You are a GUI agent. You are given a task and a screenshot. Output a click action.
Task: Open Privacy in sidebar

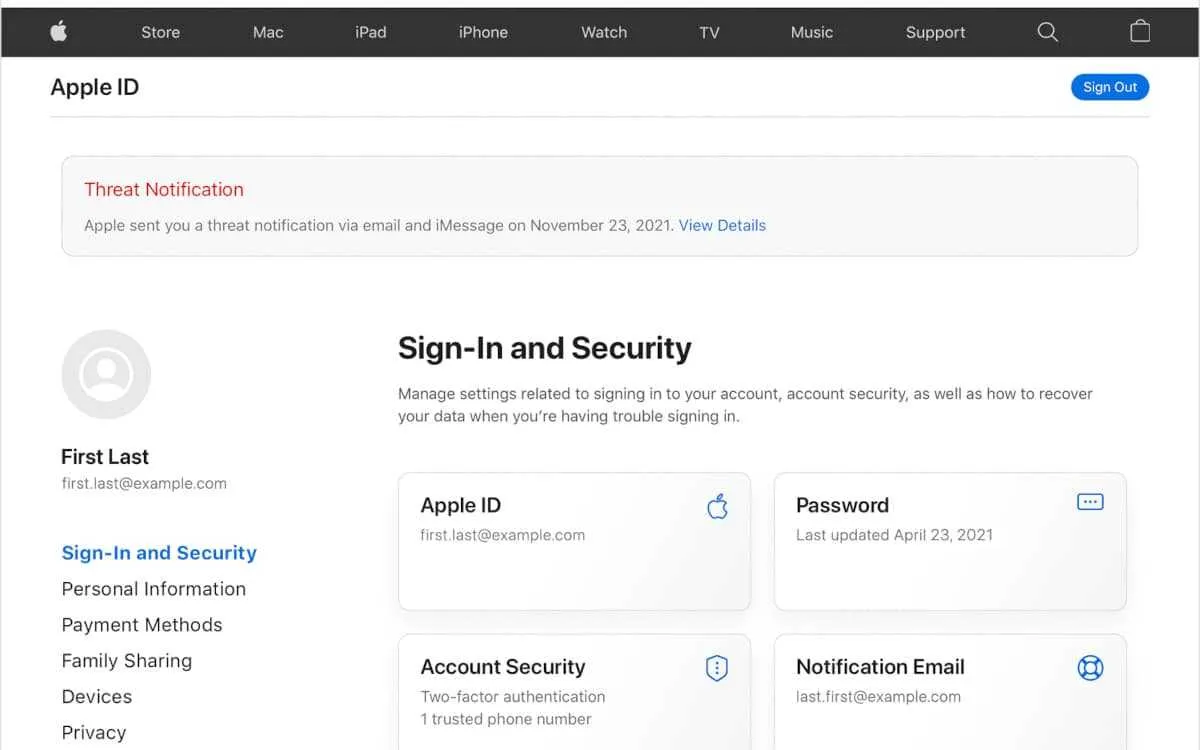click(94, 733)
